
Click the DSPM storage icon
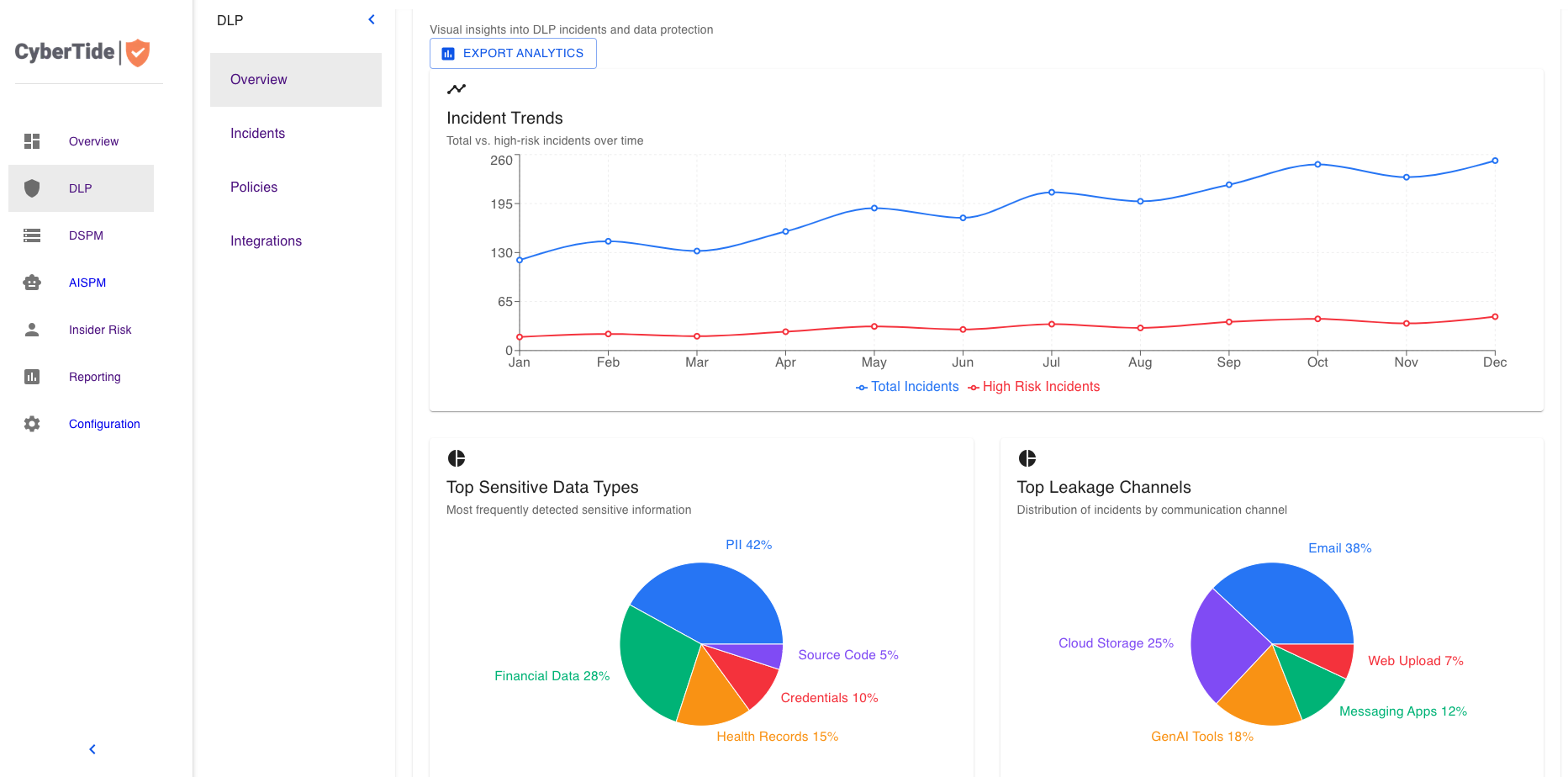click(x=32, y=235)
